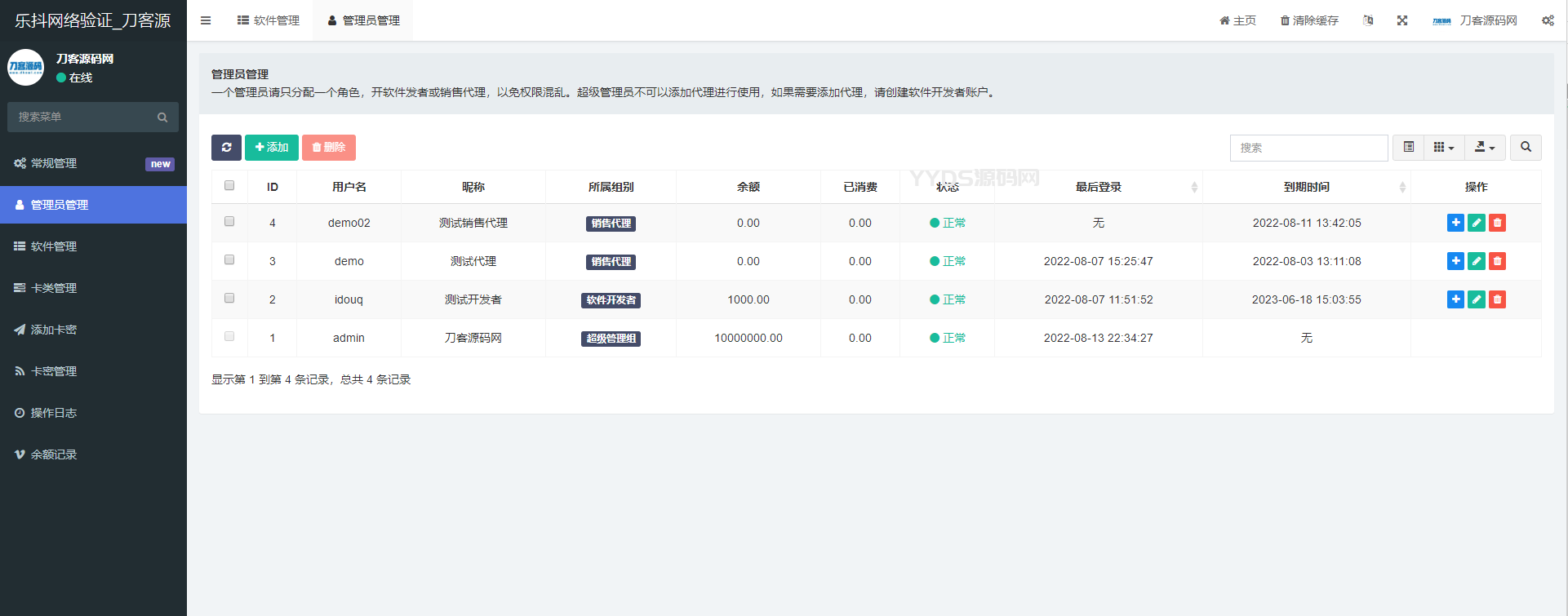Click the edit pencil icon for demo02
Image resolution: width=1568 pixels, height=616 pixels.
[1476, 223]
